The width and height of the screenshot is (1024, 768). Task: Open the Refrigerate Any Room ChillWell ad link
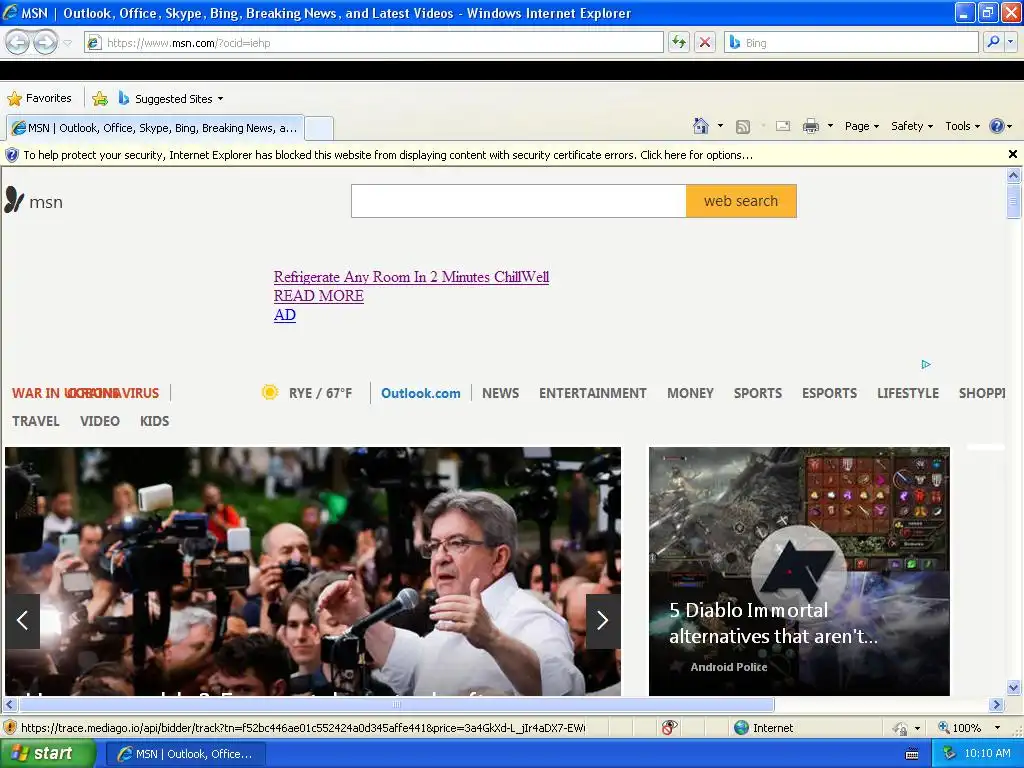tap(411, 277)
